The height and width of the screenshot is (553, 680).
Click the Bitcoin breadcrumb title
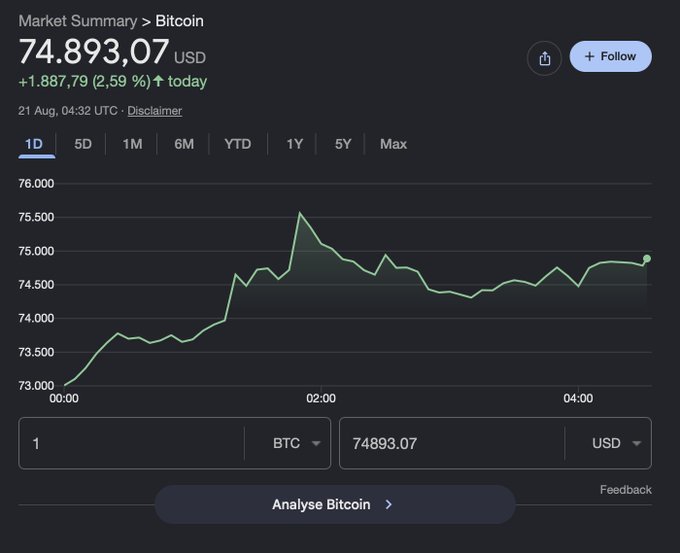(x=180, y=21)
